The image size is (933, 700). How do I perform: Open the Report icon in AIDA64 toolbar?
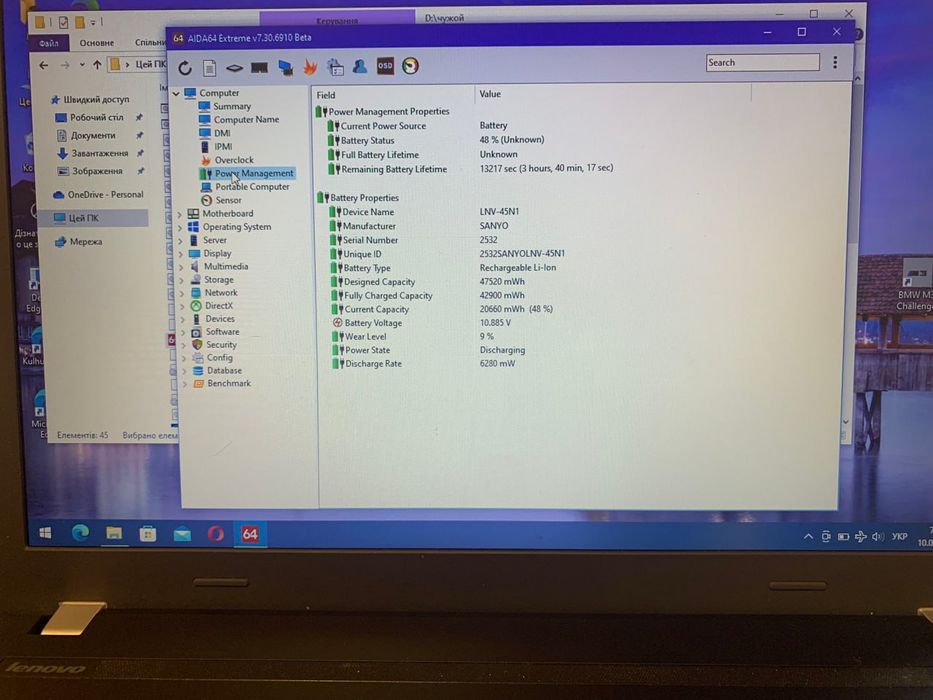coord(209,68)
